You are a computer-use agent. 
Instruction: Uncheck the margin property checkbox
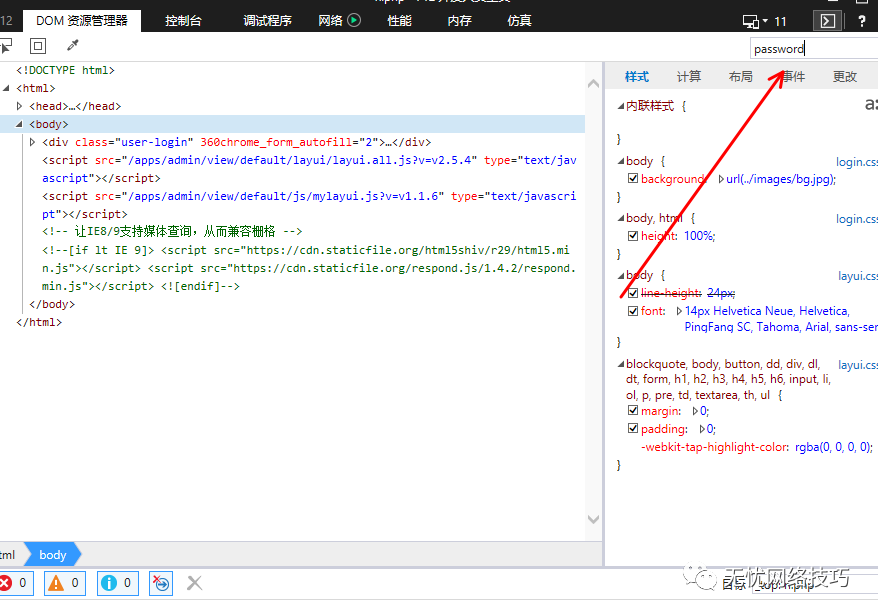633,410
